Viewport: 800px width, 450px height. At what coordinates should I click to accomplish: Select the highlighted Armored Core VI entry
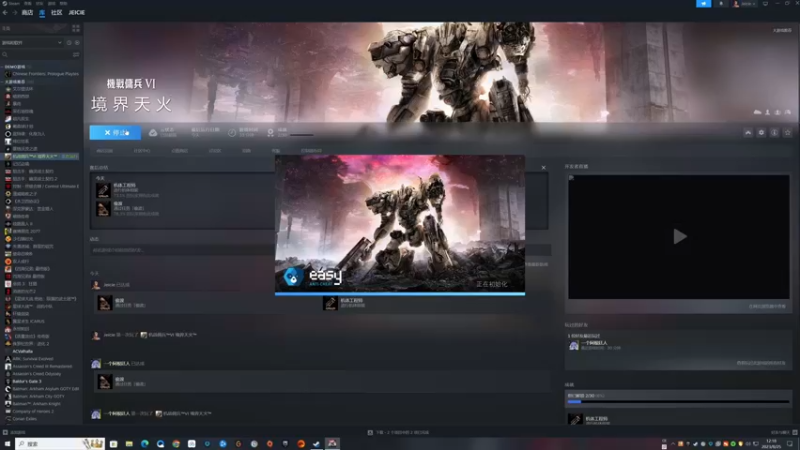click(42, 156)
